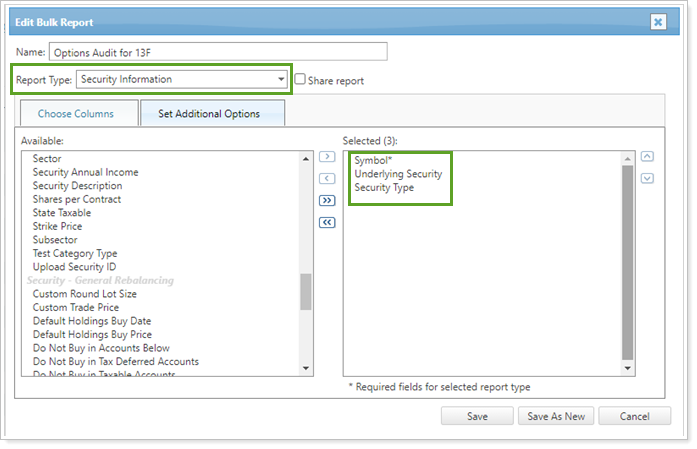Click the Name input field

218,51
